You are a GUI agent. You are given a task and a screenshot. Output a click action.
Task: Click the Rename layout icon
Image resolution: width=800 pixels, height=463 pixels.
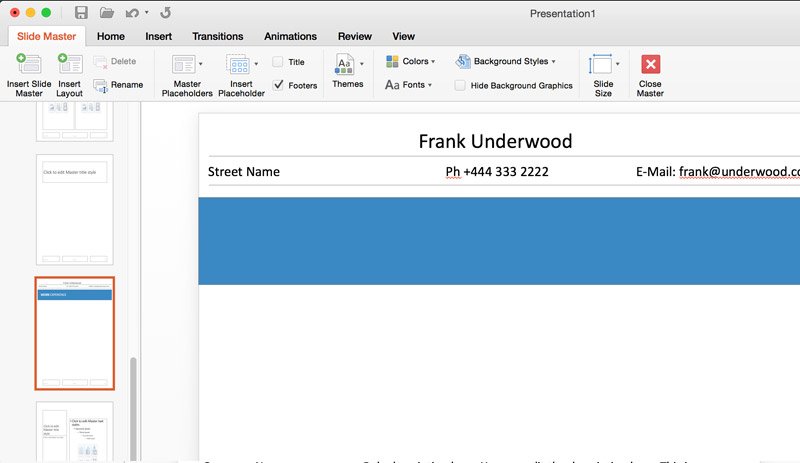pos(101,85)
